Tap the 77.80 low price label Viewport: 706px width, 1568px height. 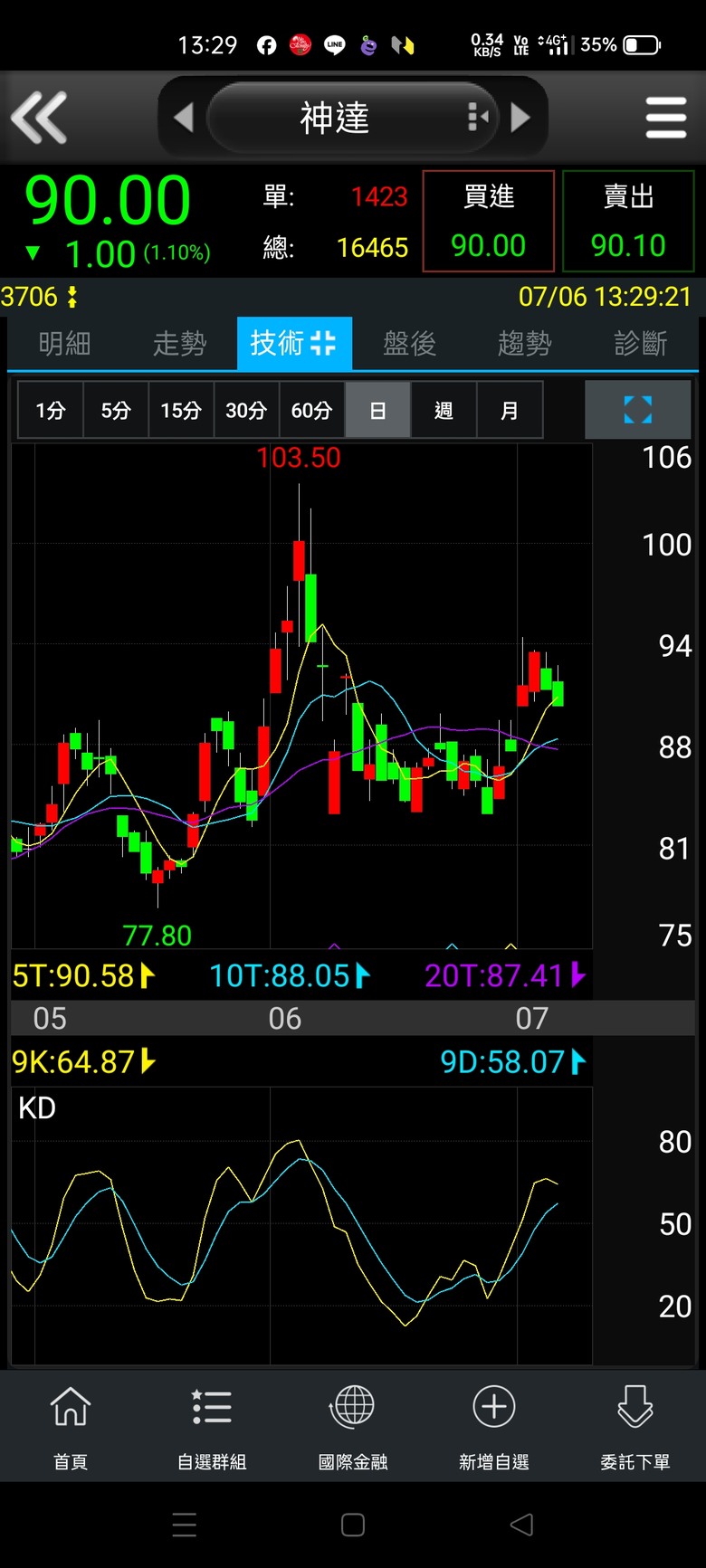tap(157, 935)
